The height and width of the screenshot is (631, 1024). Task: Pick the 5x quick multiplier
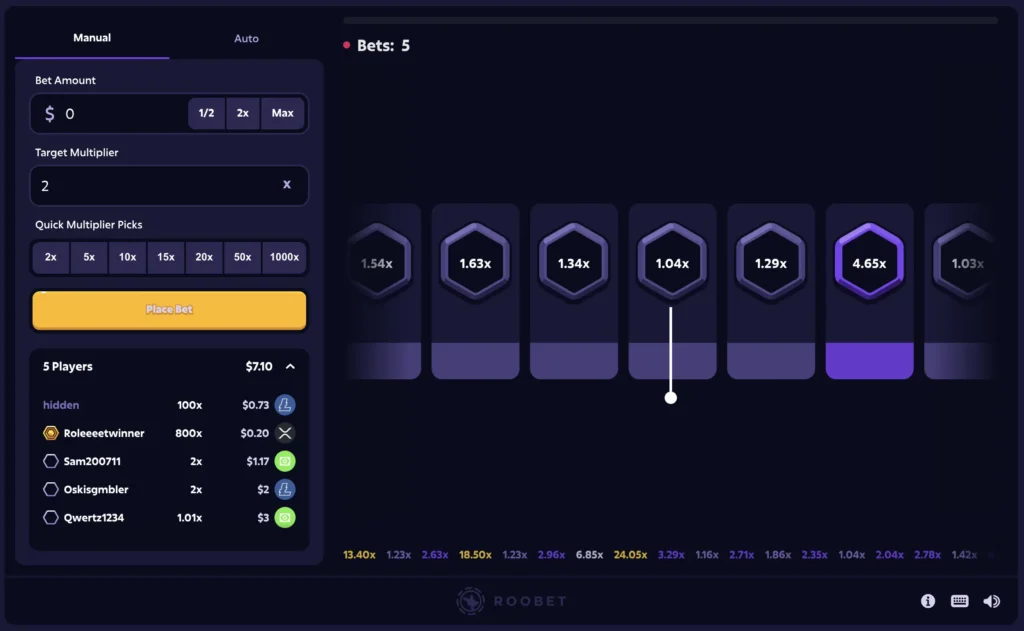[x=89, y=257]
